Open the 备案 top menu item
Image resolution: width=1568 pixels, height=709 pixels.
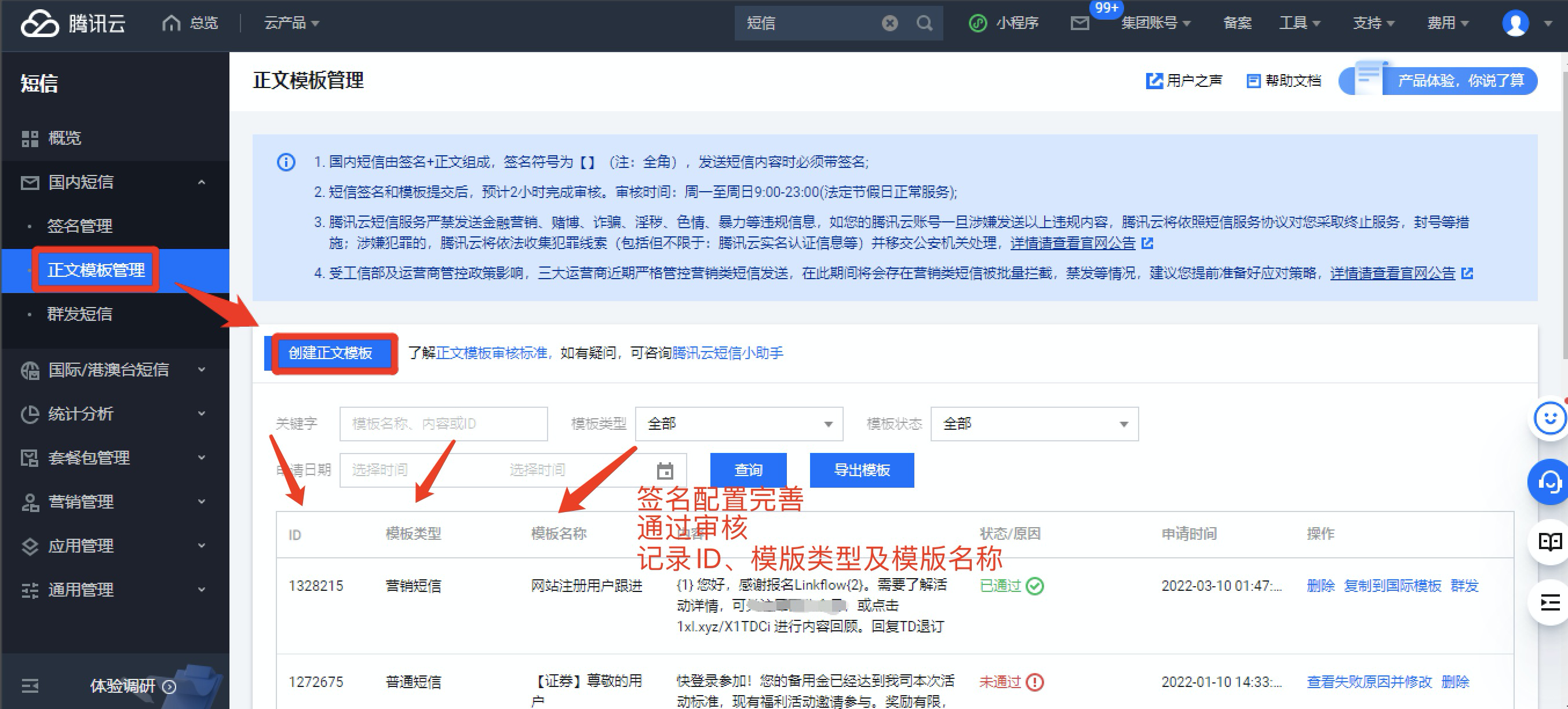(1237, 23)
